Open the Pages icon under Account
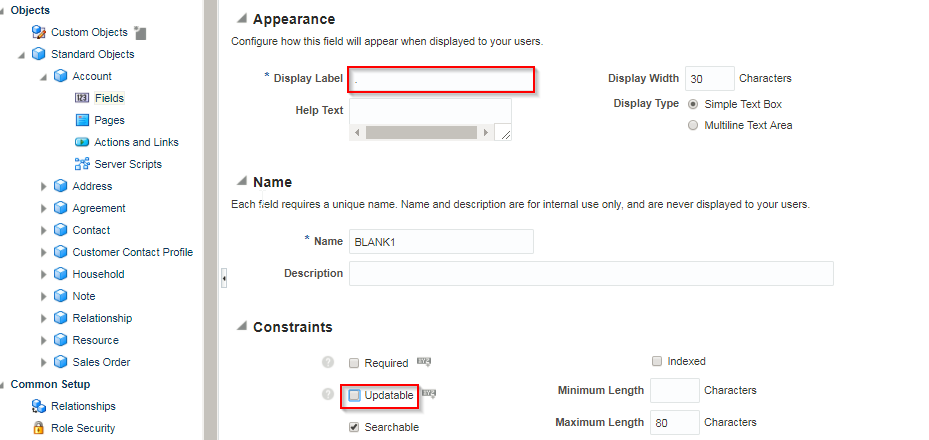 82,120
